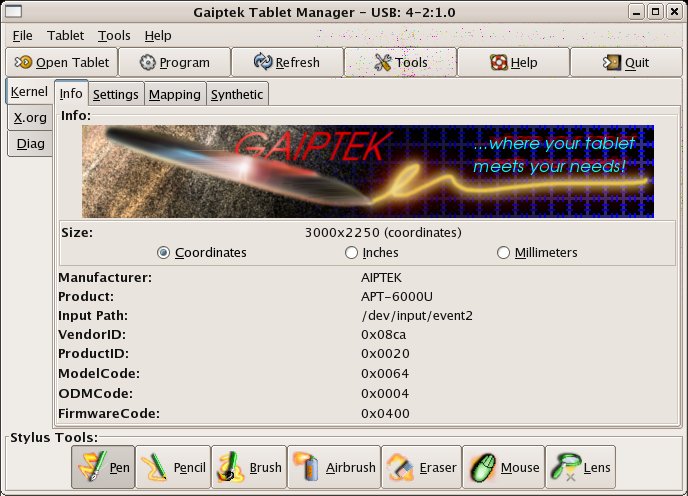Select the Eraser stylus tool
This screenshot has height=496, width=688.
click(422, 467)
